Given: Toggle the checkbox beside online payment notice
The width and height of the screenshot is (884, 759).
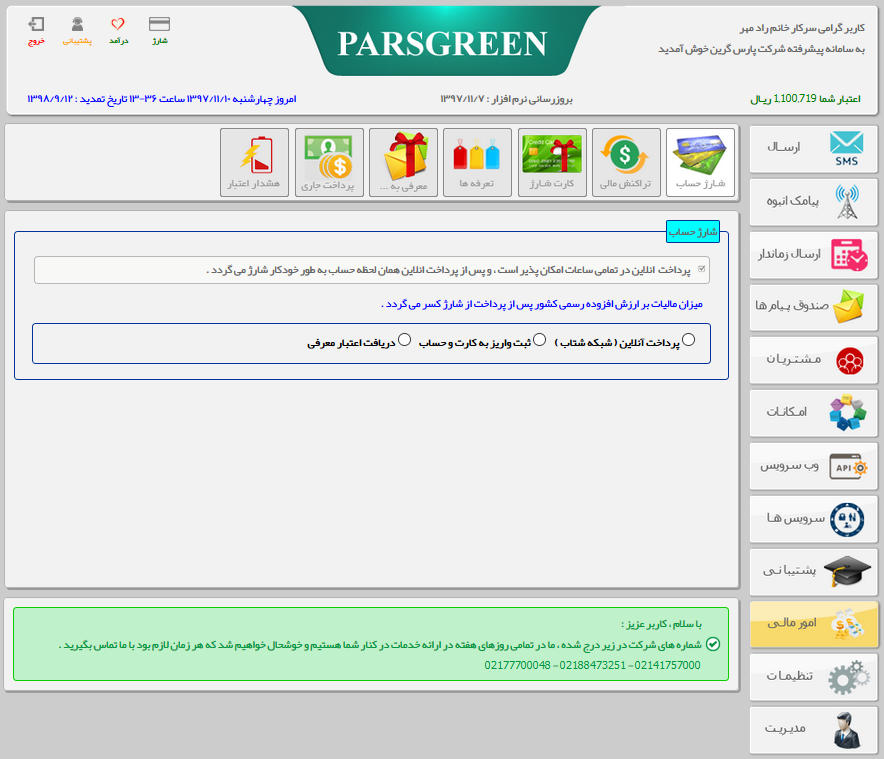Looking at the screenshot, I should [x=702, y=269].
